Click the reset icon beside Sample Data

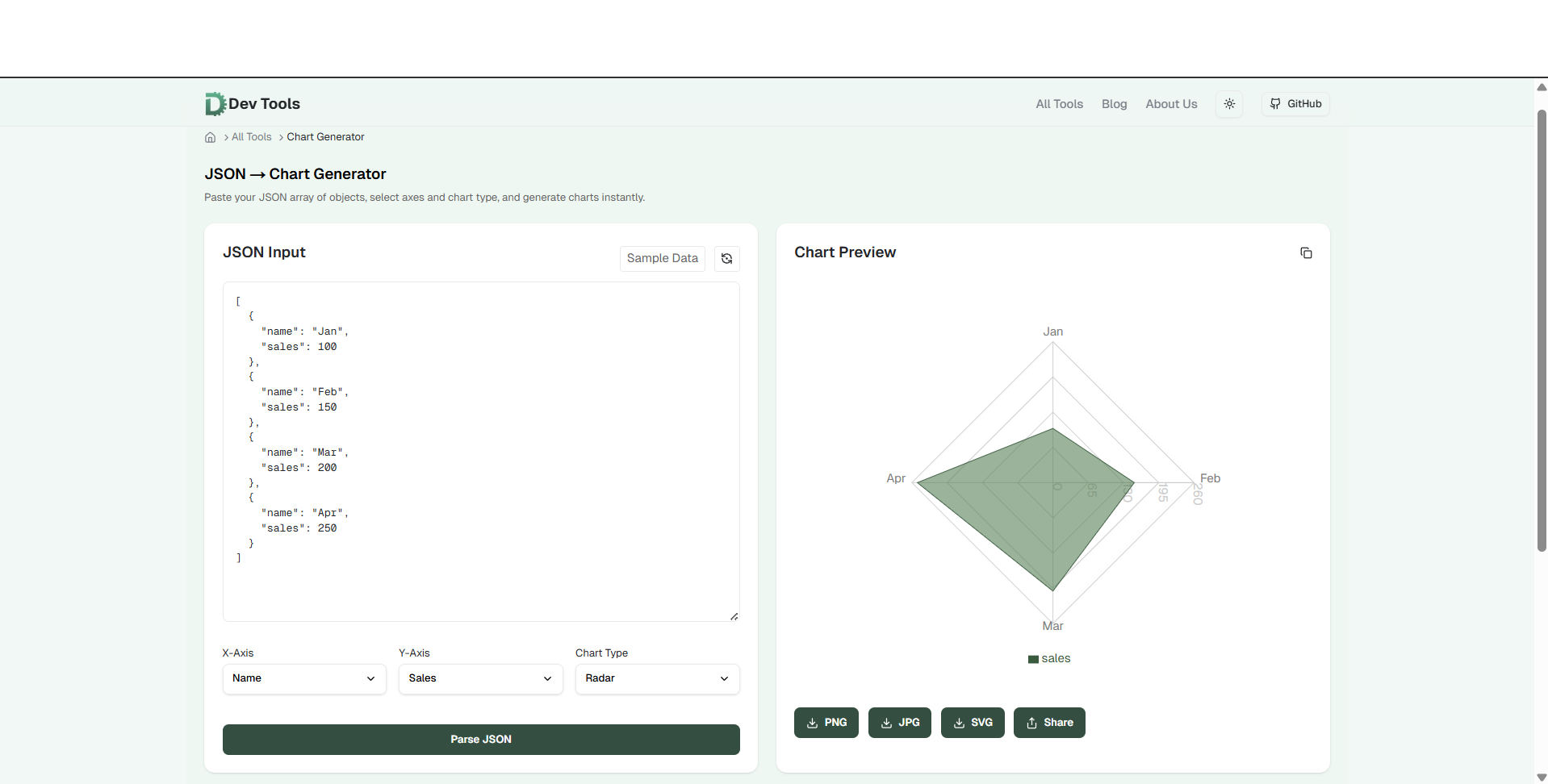[726, 258]
